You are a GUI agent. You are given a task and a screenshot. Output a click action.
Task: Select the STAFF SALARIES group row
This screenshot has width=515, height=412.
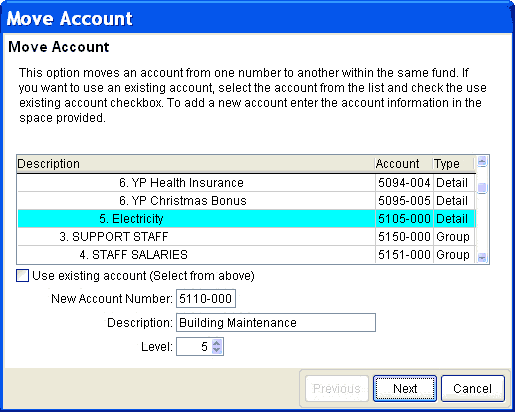(246, 255)
